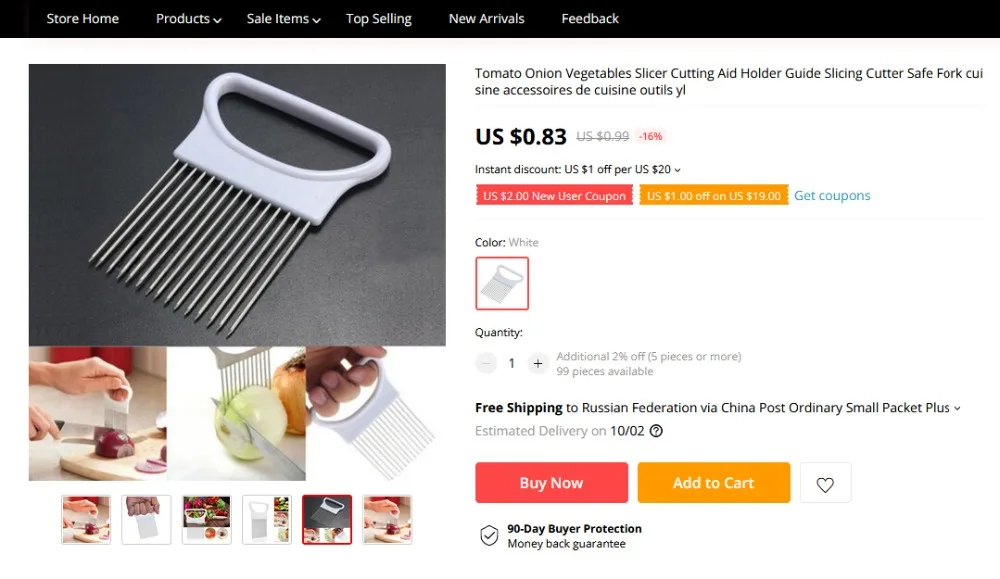The width and height of the screenshot is (1000, 579).
Task: Open the New Arrivals section
Action: (x=487, y=19)
